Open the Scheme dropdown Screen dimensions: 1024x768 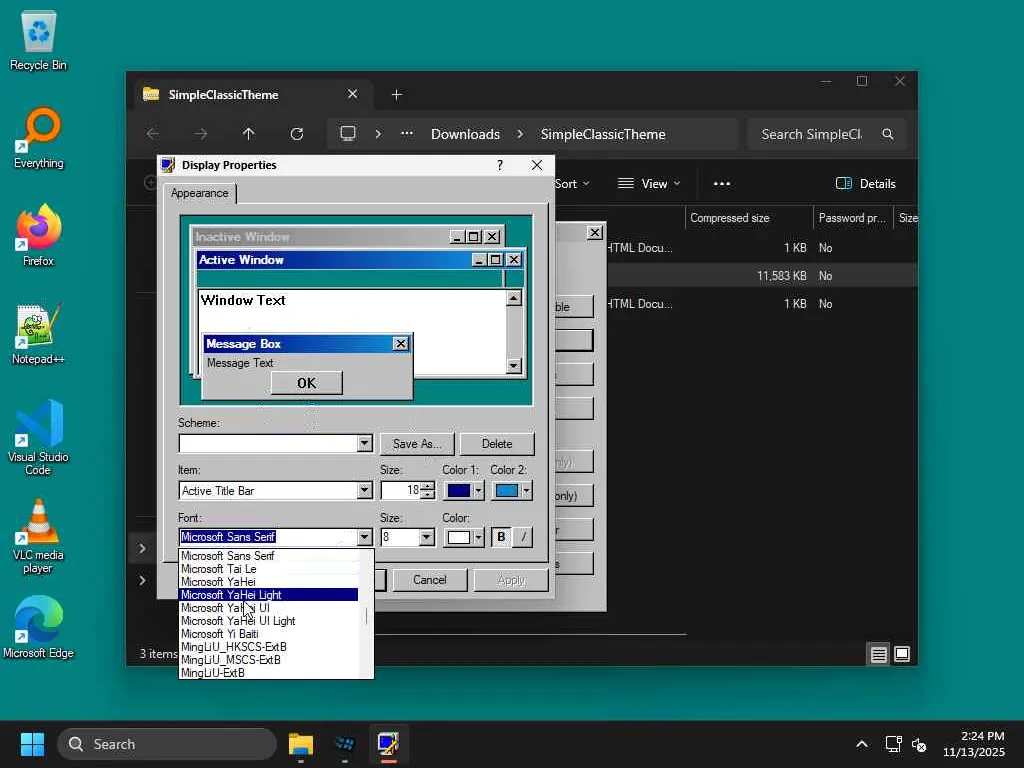[x=365, y=443]
